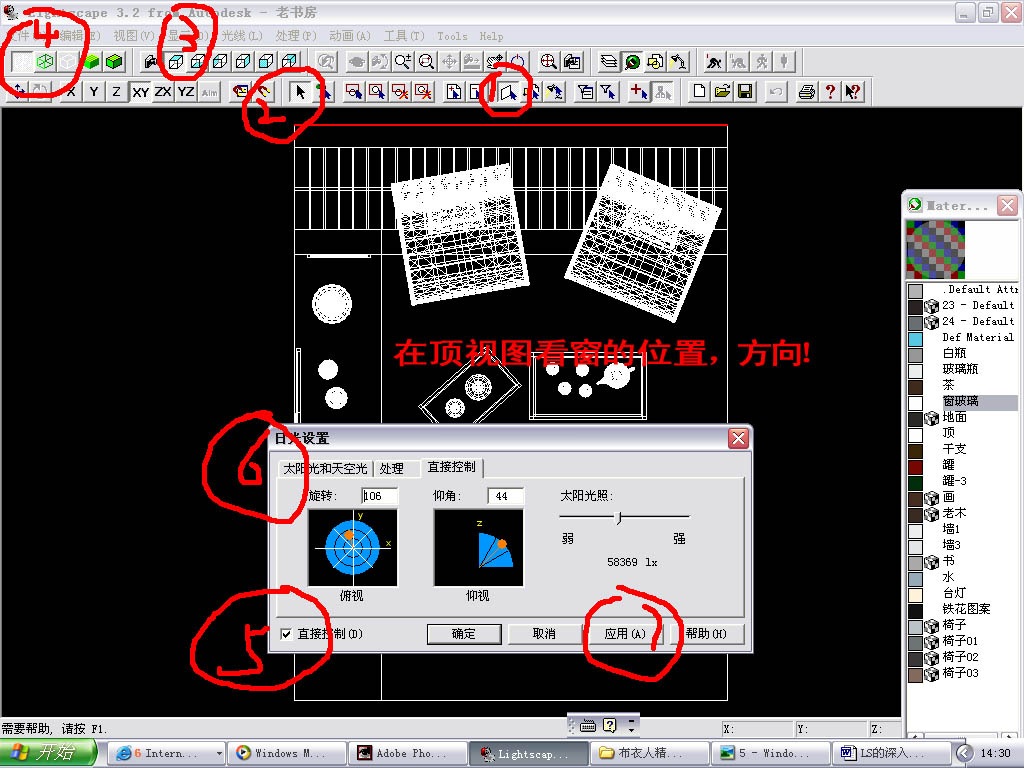
Task: Click the Zoom extents crosshair magnifier icon
Action: click(x=549, y=61)
